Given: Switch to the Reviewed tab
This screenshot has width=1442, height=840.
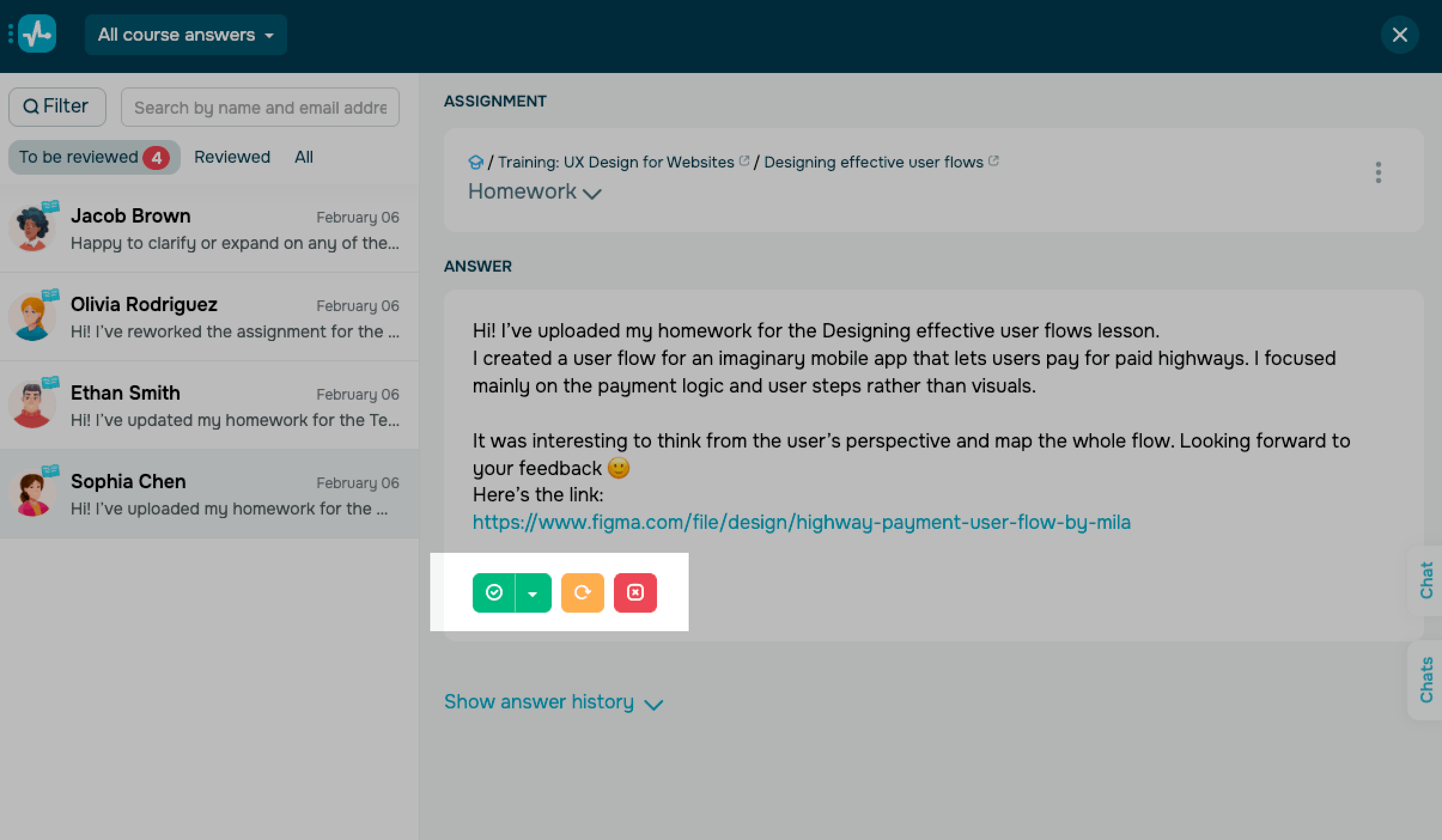Looking at the screenshot, I should pos(232,157).
